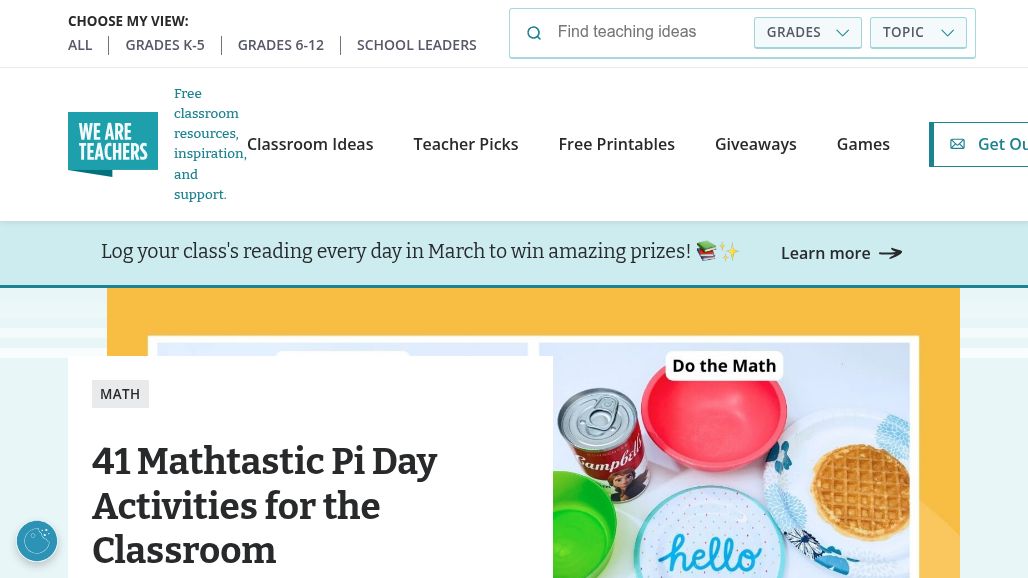Viewport: 1028px width, 578px height.
Task: Click the We Are Teachers logo
Action: coord(113,144)
